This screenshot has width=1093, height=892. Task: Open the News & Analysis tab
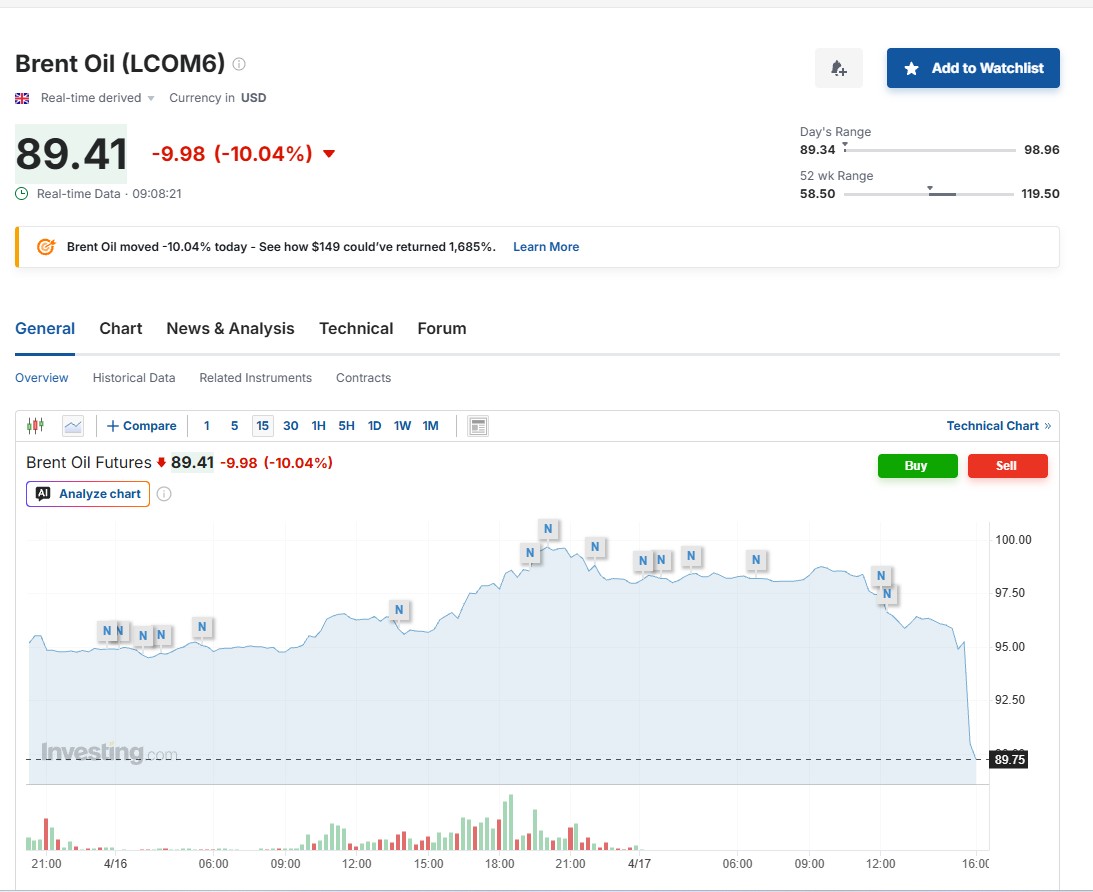click(x=230, y=328)
